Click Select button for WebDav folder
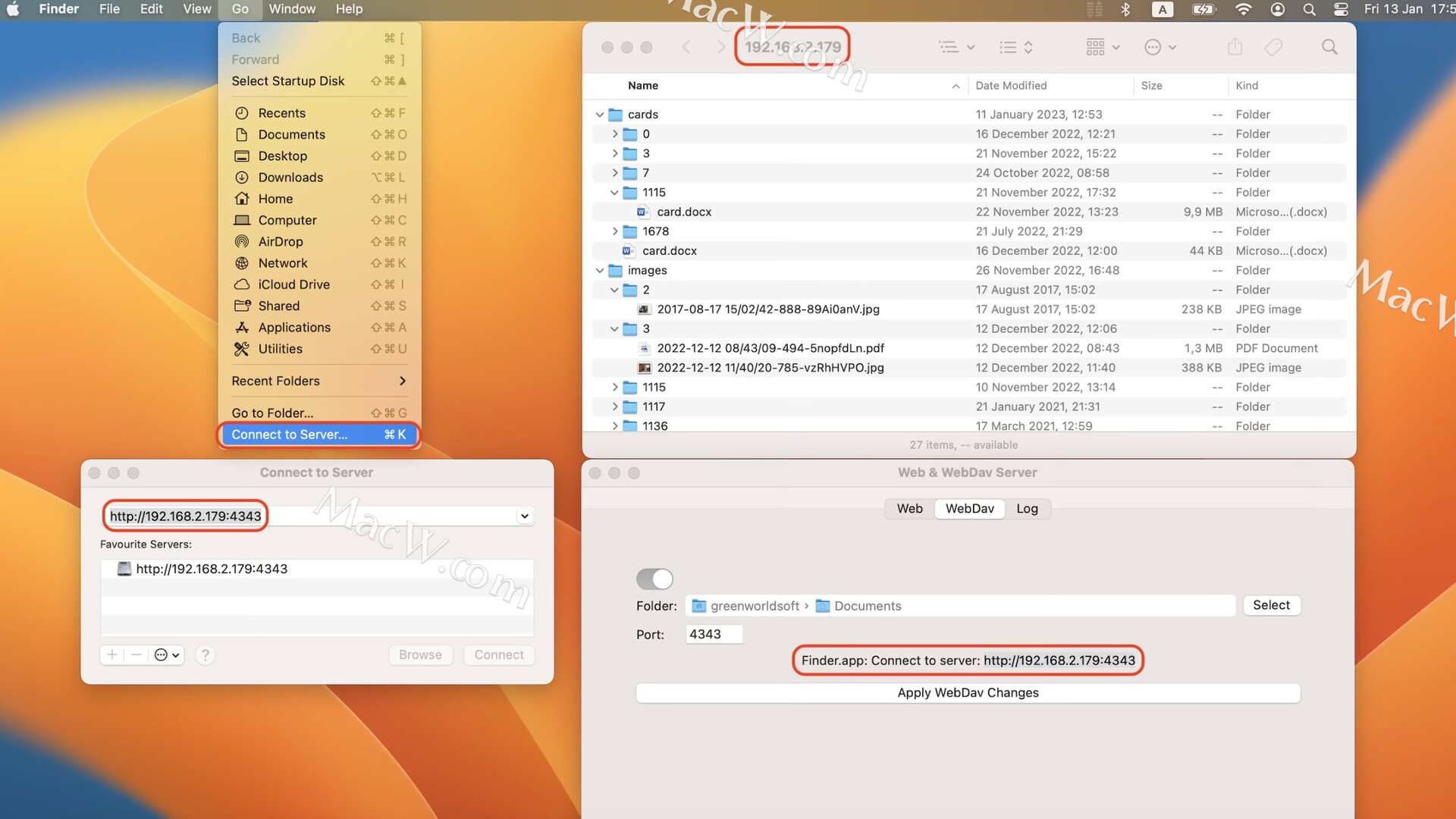The height and width of the screenshot is (819, 1456). point(1271,605)
